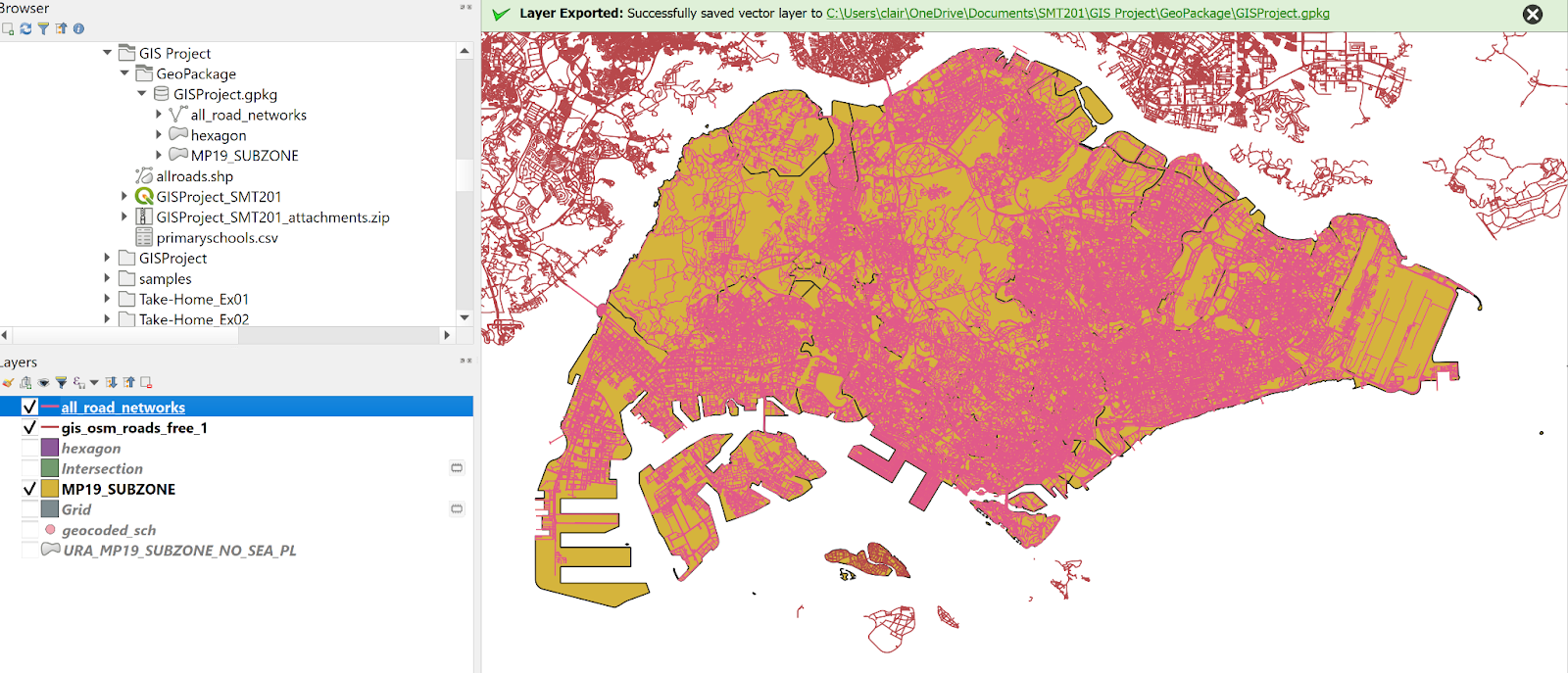Hide the MP19_SUBZONE layer
Viewport: 1568px width, 673px height.
point(29,489)
